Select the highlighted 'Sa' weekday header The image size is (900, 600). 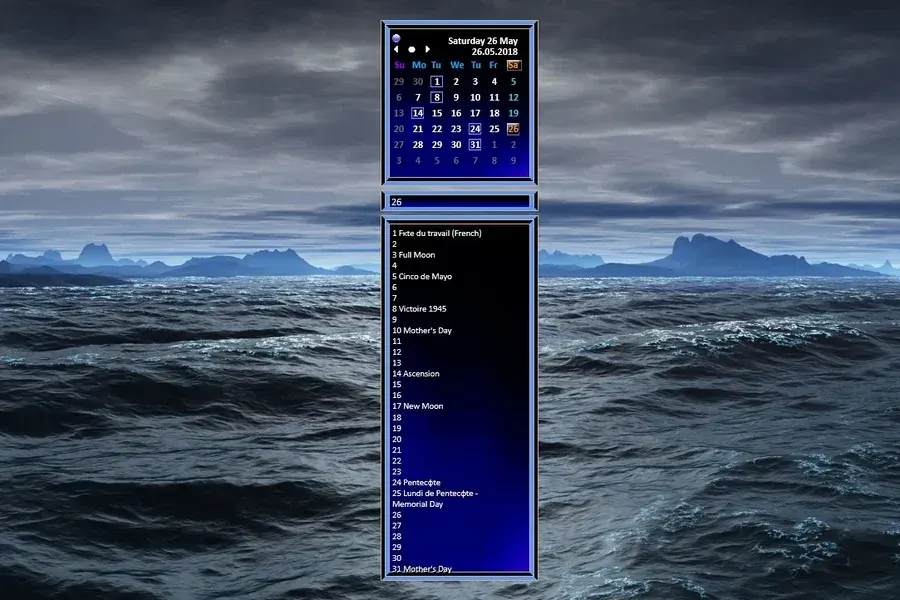pos(513,65)
